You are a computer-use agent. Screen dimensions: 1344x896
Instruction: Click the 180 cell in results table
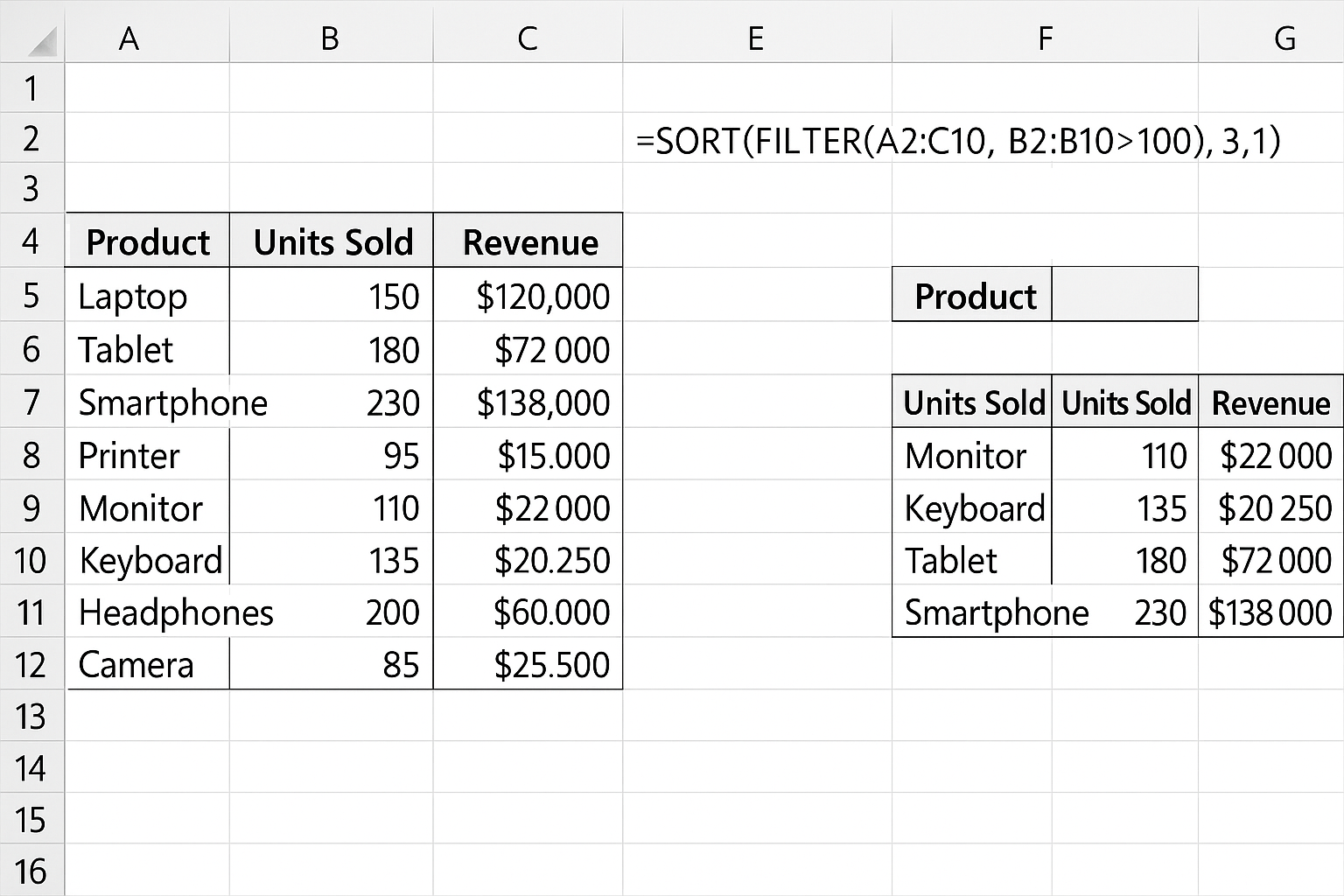click(1124, 559)
